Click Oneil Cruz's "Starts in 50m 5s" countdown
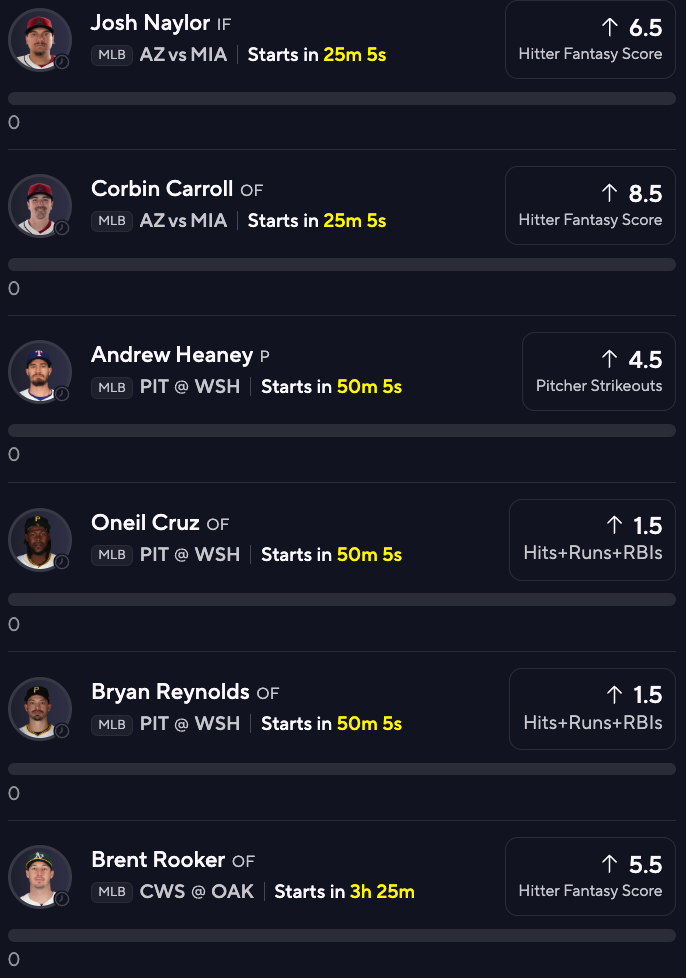Viewport: 686px width, 978px height. (332, 555)
